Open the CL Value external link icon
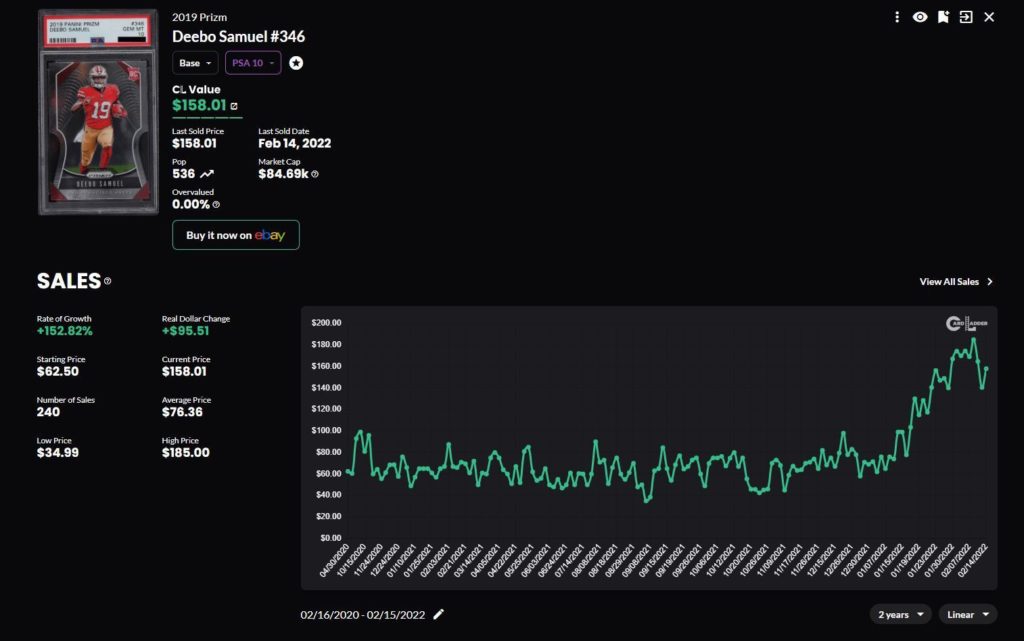The height and width of the screenshot is (641, 1024). coord(234,106)
